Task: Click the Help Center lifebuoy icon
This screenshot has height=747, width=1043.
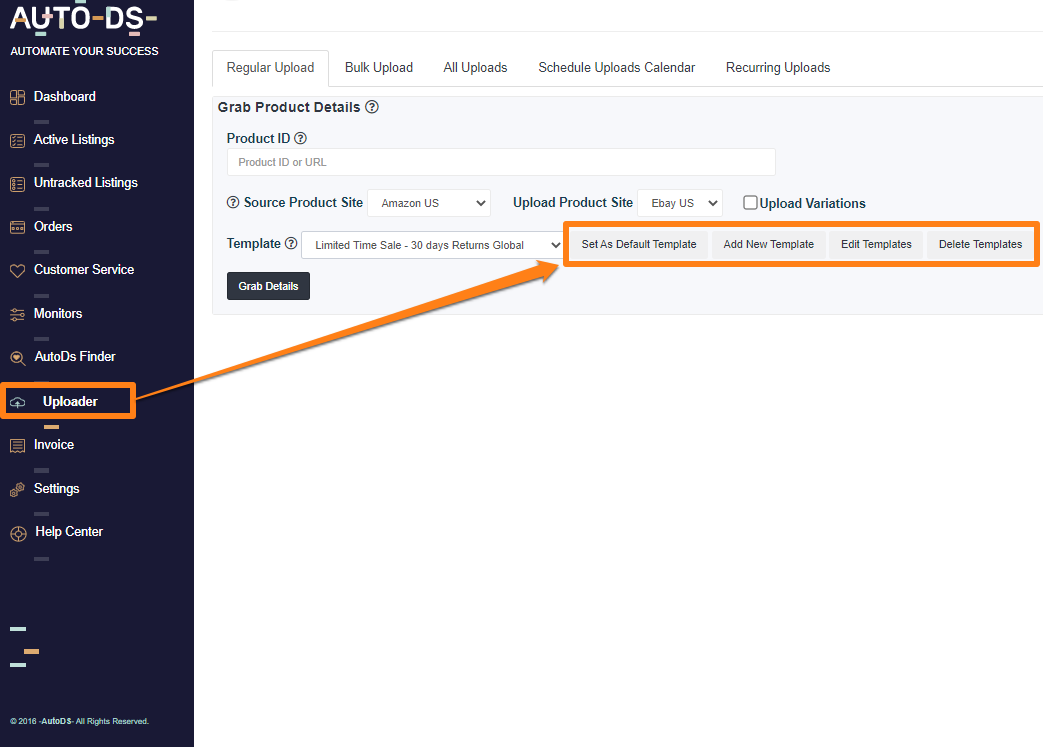Action: pos(18,533)
